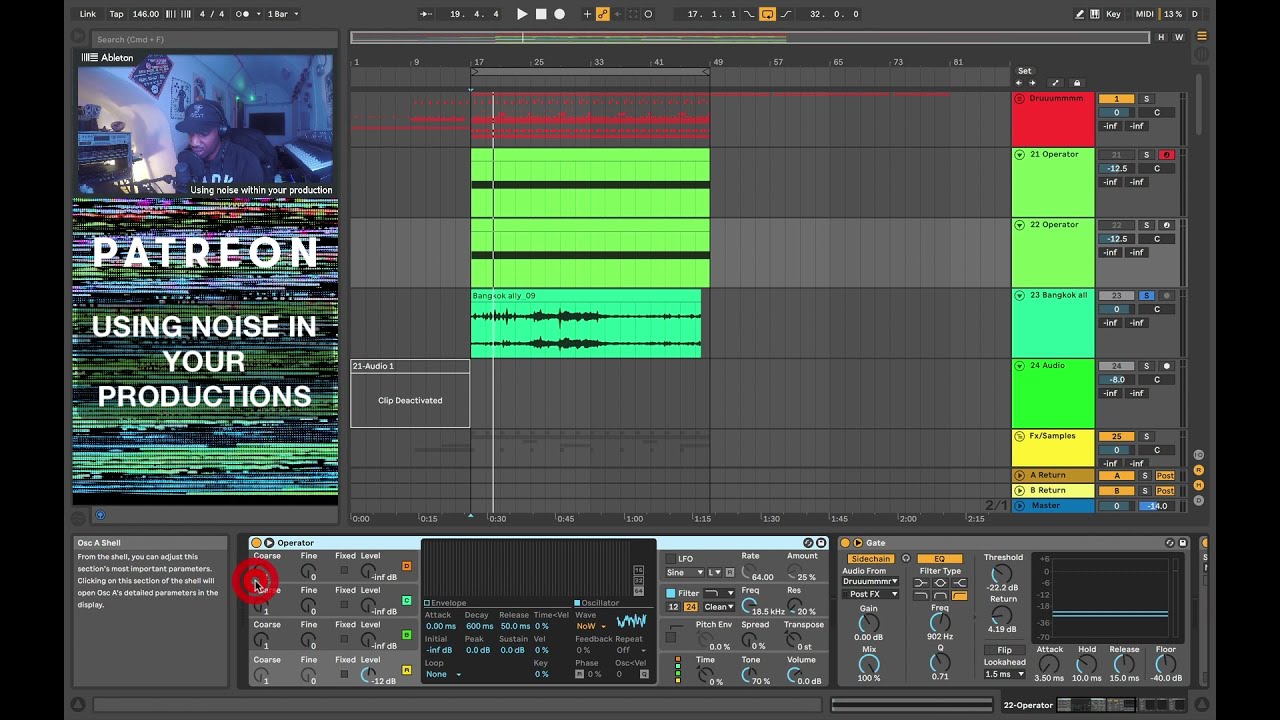Click the Key map mode button

[1113, 14]
